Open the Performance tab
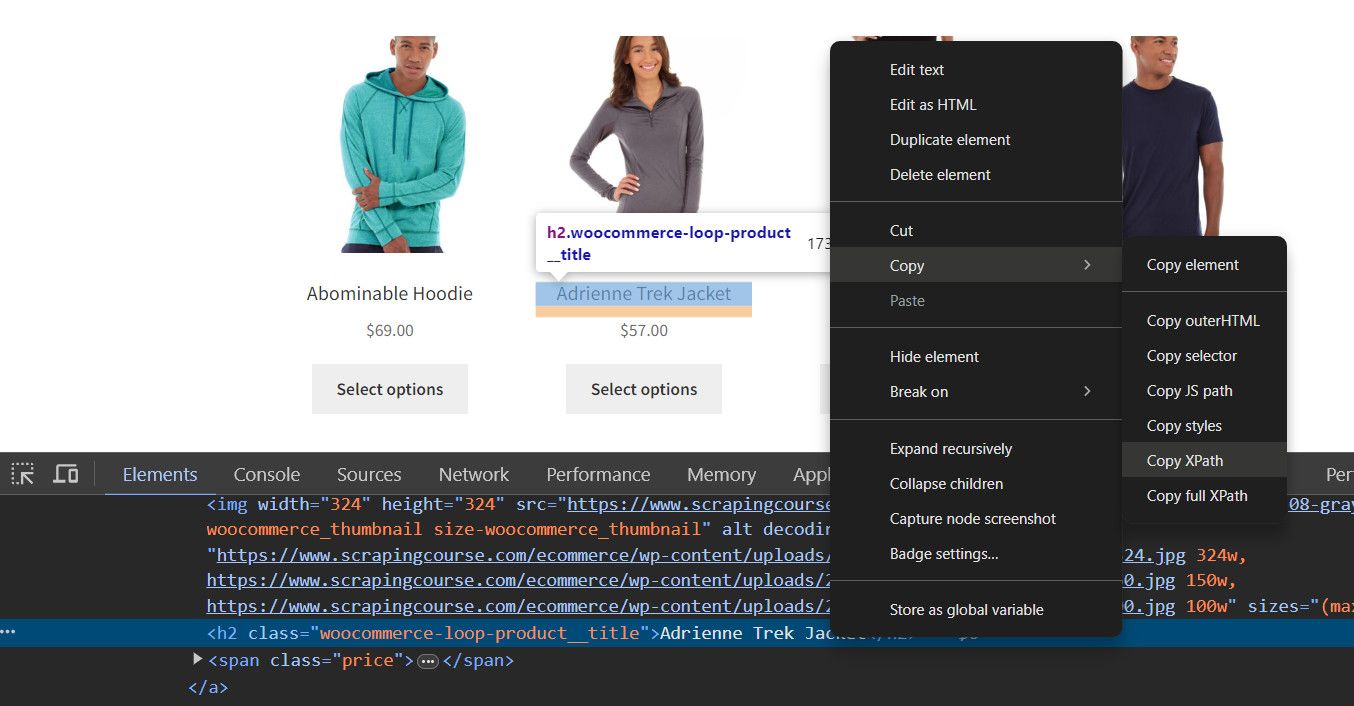The height and width of the screenshot is (706, 1354). [598, 475]
